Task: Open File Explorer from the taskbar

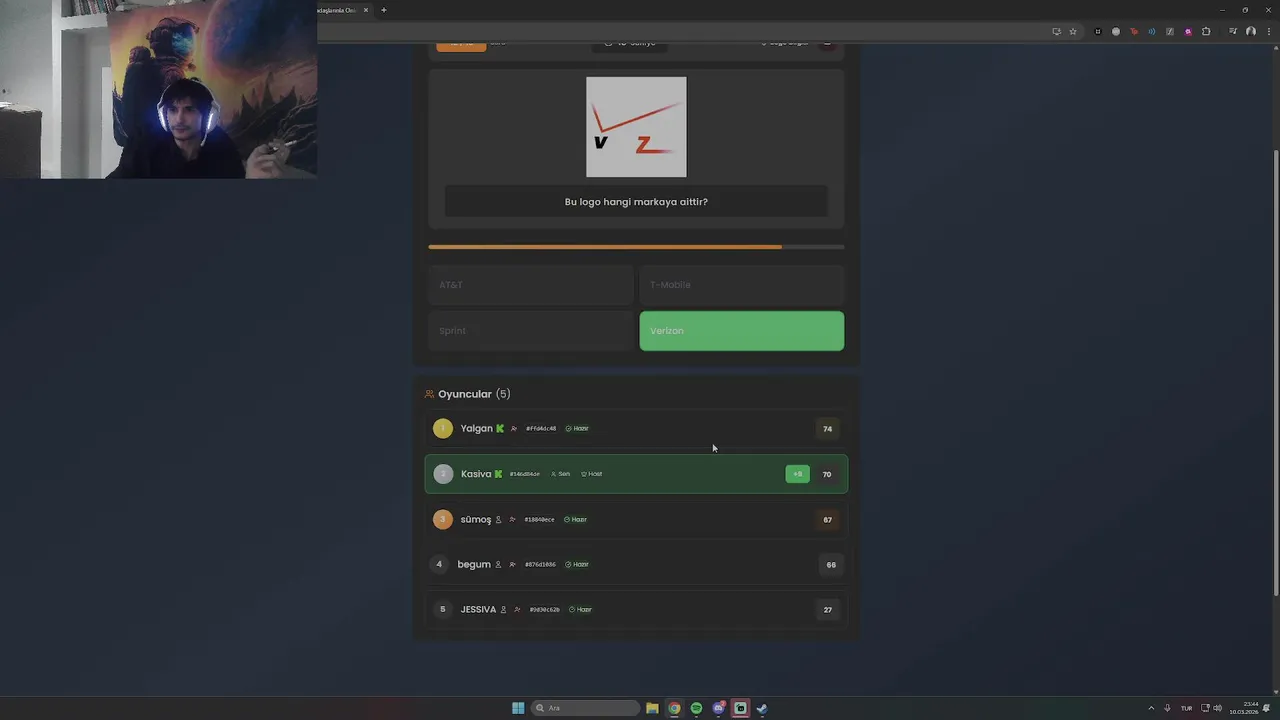Action: pos(652,708)
